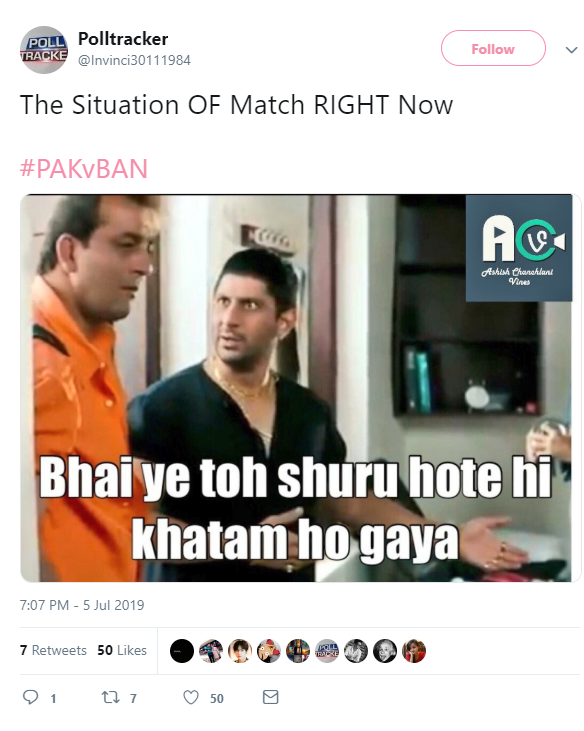View the 7 Retweets list

(x=53, y=650)
